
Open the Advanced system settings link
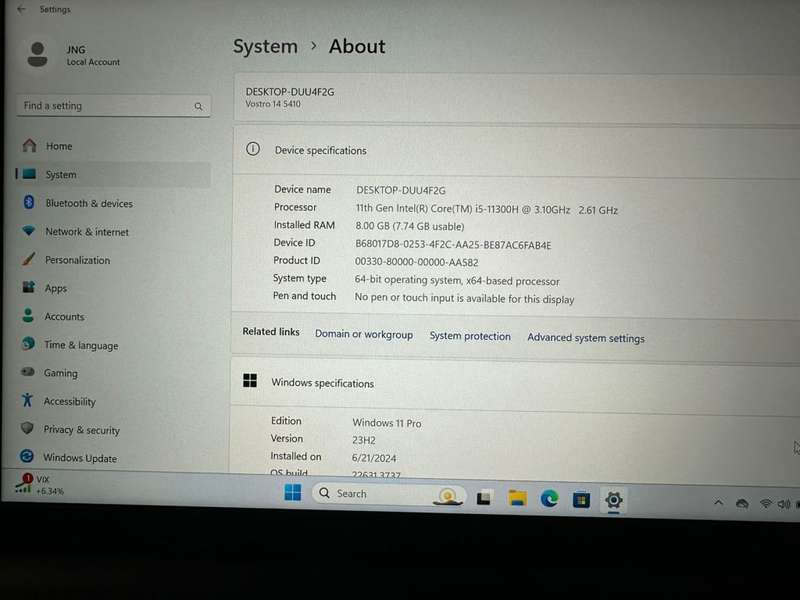tap(586, 338)
